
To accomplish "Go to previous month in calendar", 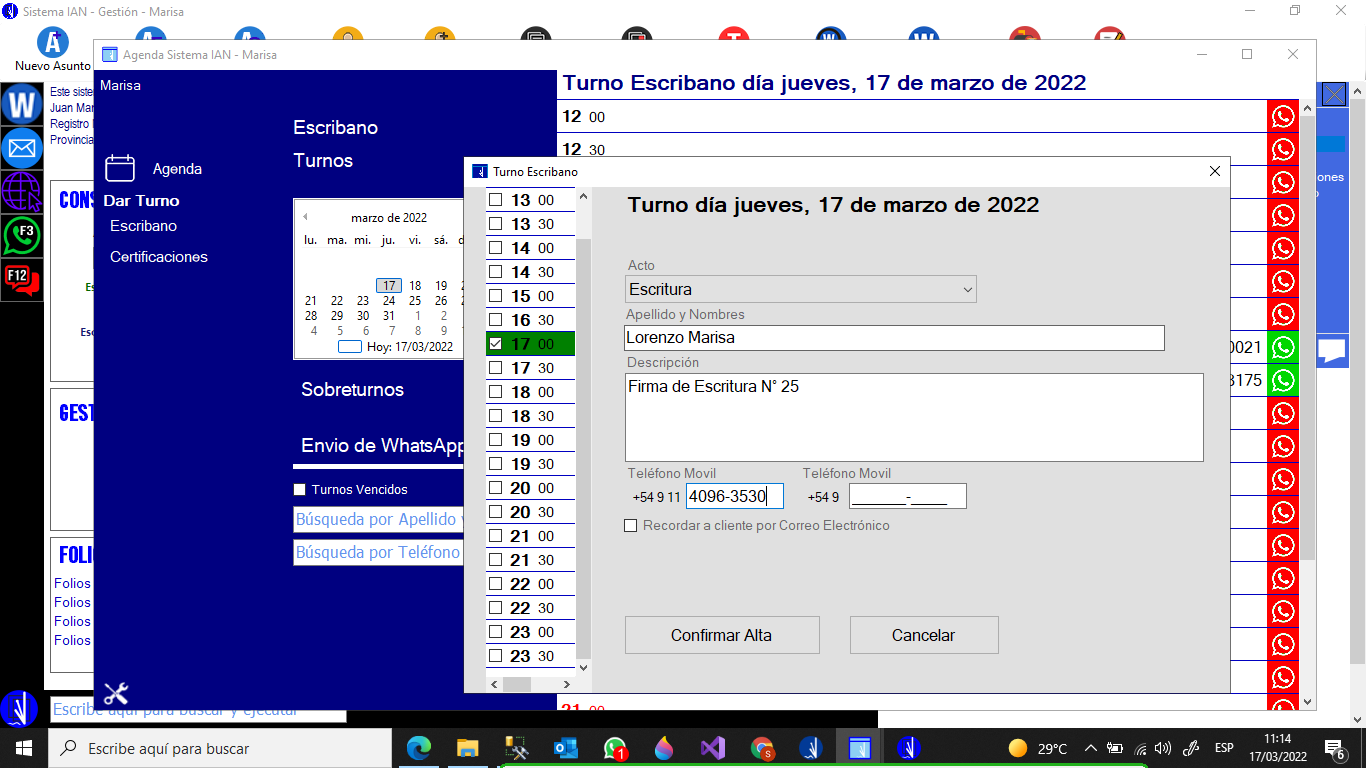I will (x=305, y=217).
